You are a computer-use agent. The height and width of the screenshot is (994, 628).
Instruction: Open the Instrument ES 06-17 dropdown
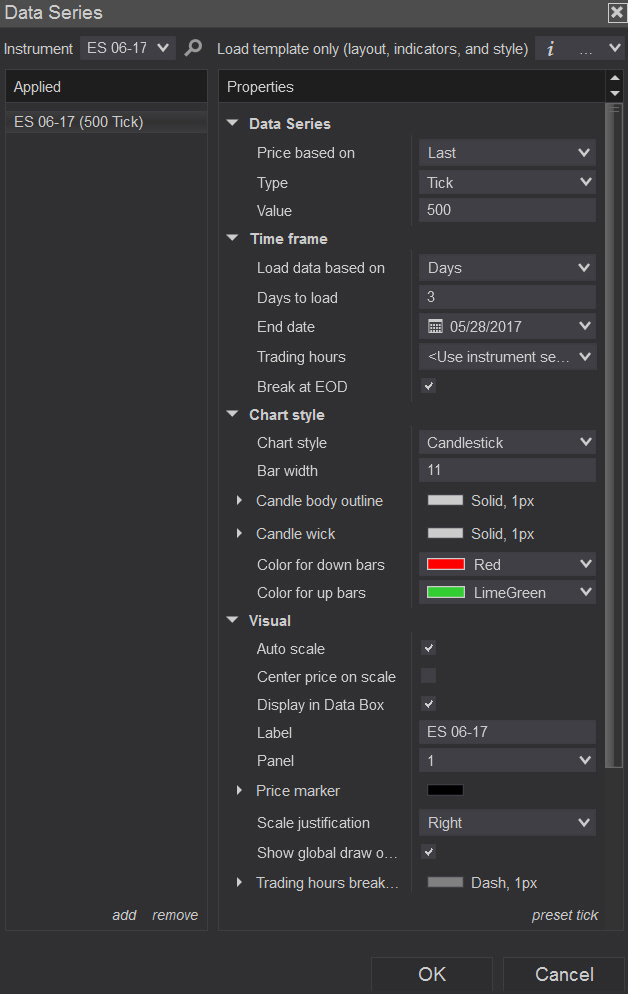pos(128,48)
